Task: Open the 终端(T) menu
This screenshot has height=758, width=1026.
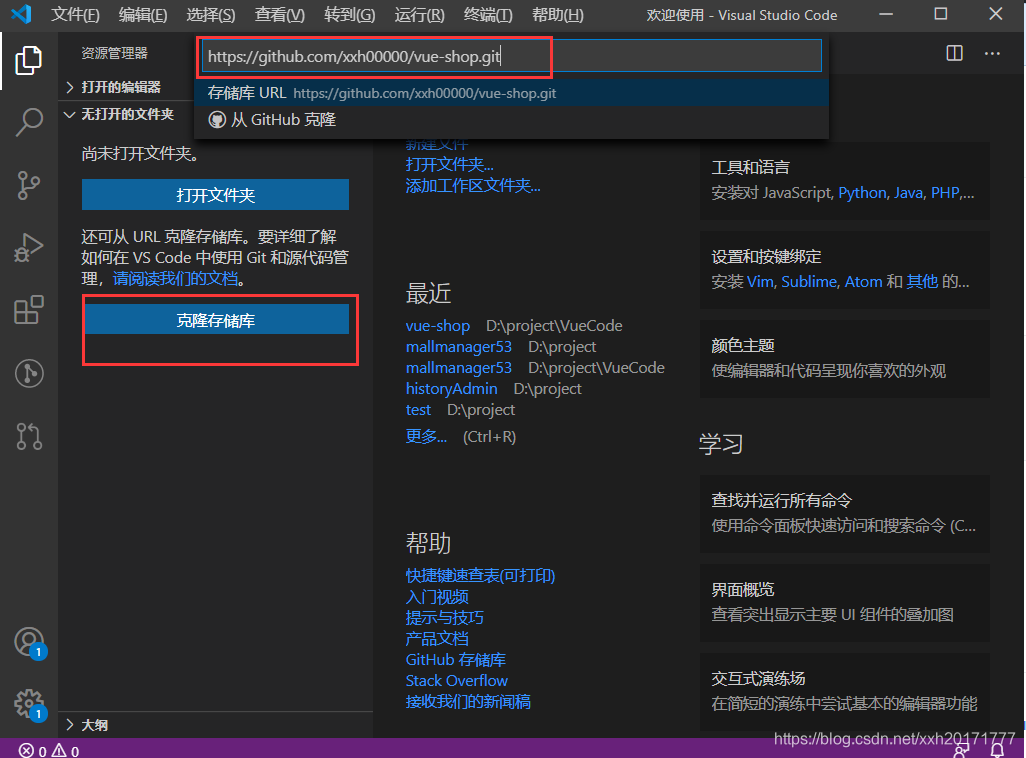Action: pyautogui.click(x=488, y=15)
